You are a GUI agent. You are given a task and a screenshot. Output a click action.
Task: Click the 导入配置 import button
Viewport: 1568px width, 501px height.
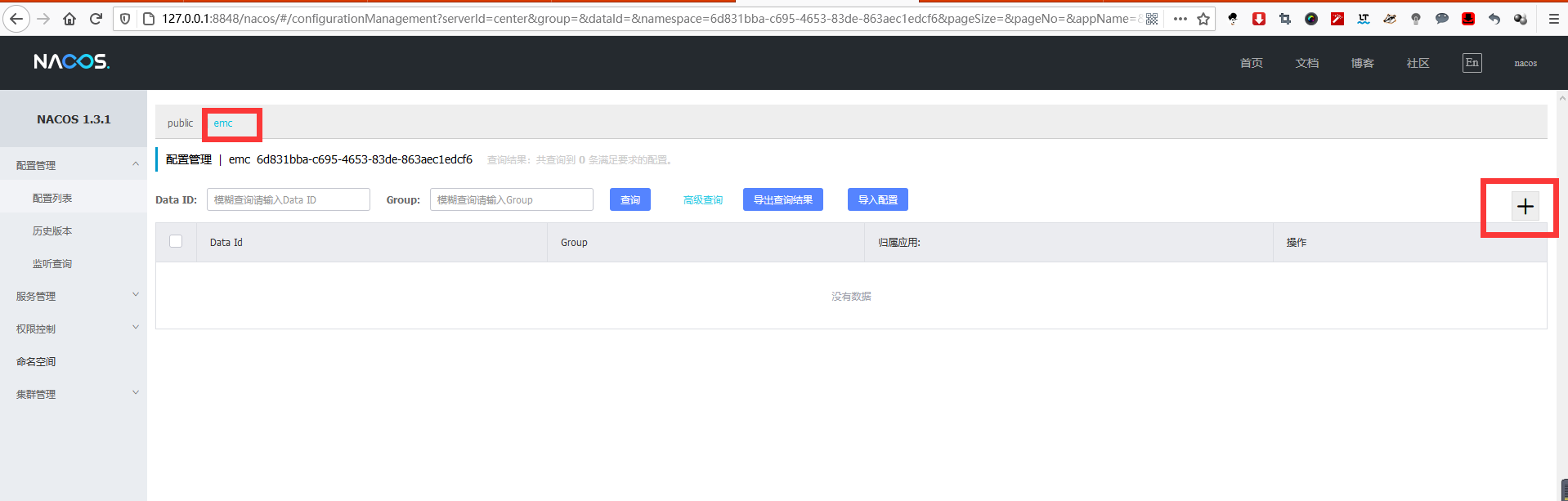877,200
